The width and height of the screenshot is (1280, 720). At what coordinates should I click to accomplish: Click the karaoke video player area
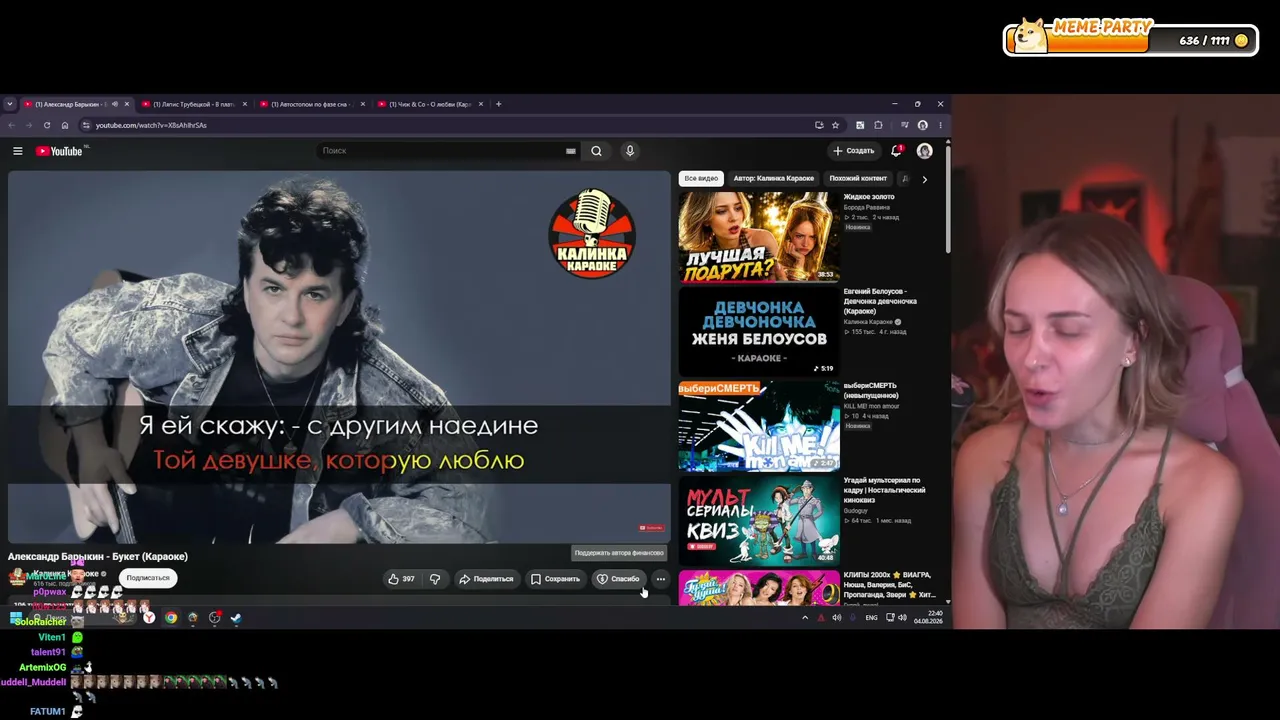(339, 357)
